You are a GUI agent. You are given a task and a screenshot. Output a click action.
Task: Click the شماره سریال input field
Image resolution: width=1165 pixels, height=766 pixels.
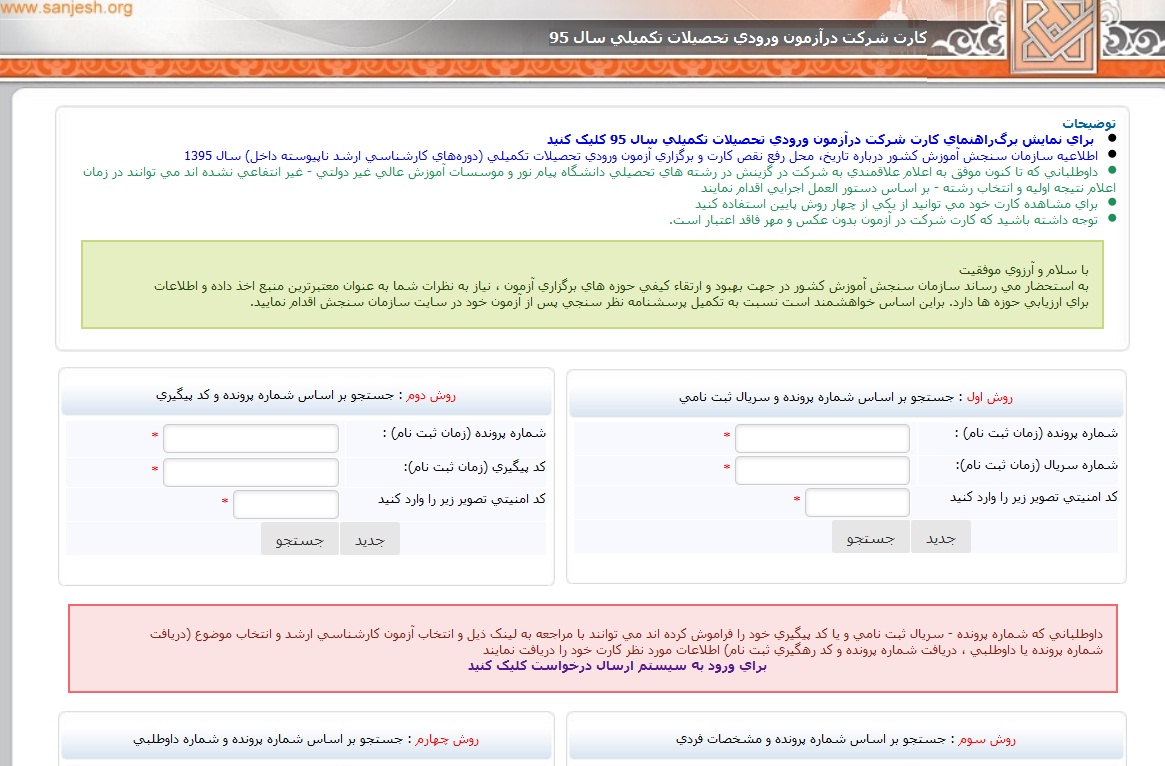coord(822,470)
